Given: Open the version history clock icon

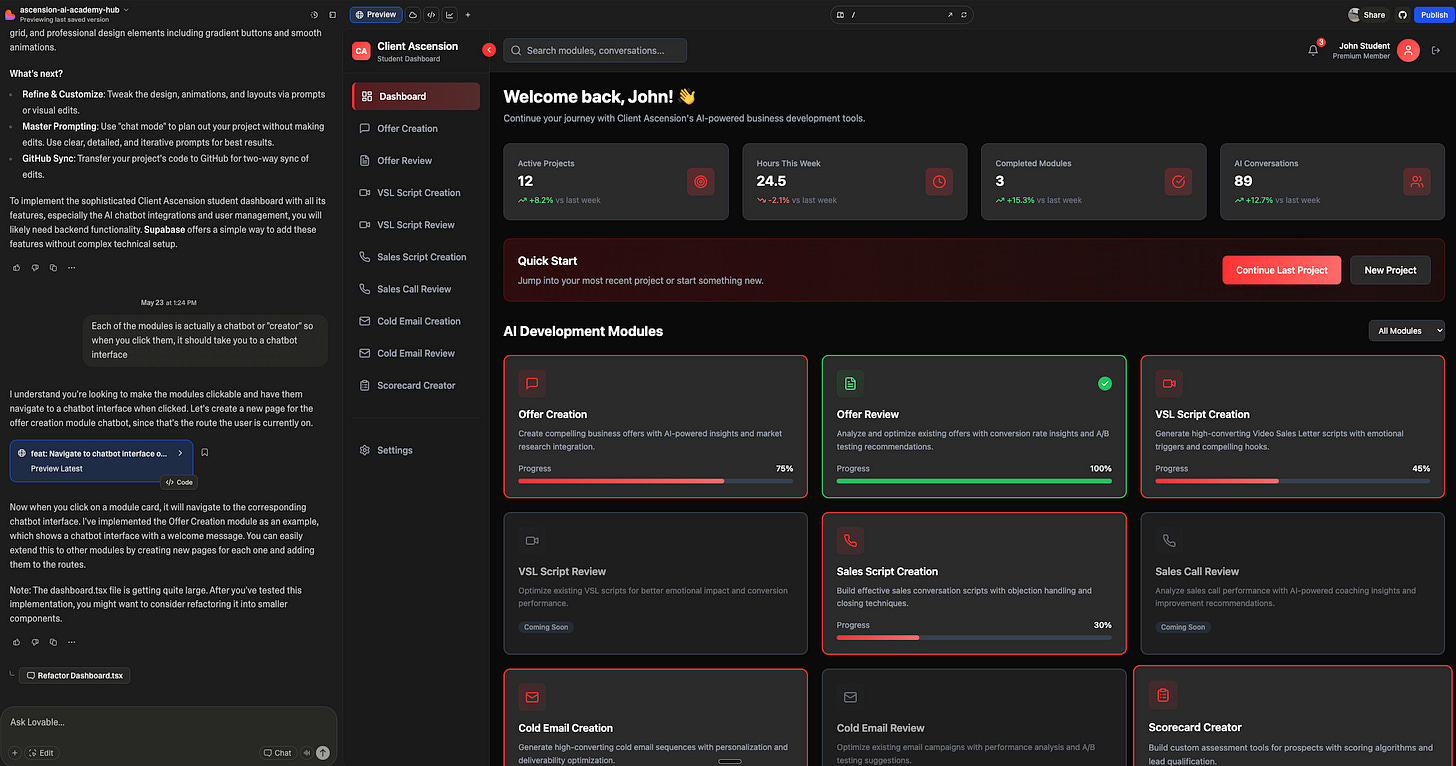Looking at the screenshot, I should tap(314, 15).
